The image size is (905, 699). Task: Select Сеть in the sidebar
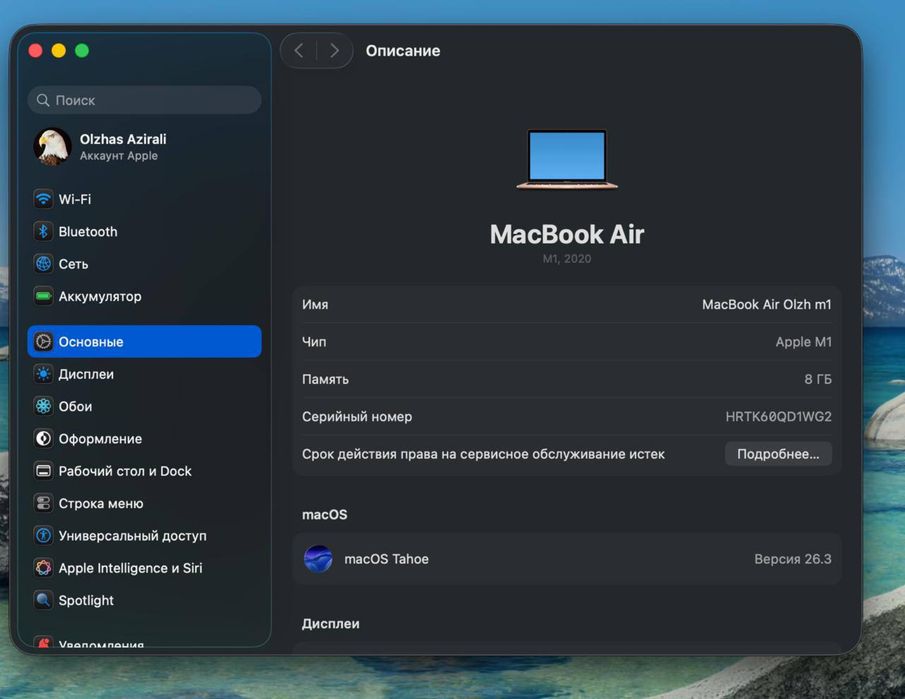(x=144, y=264)
